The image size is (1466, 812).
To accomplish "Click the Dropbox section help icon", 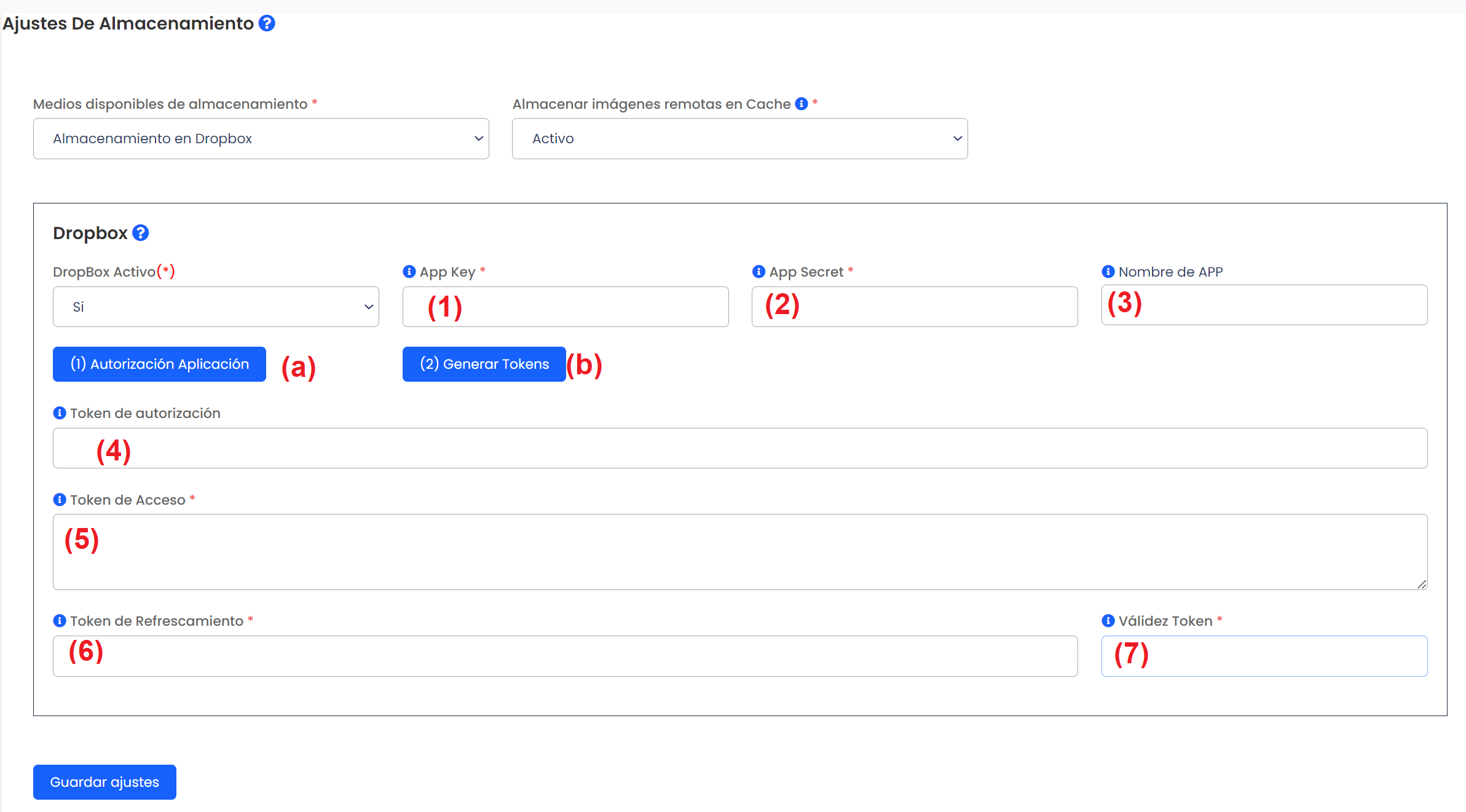I will tap(141, 233).
